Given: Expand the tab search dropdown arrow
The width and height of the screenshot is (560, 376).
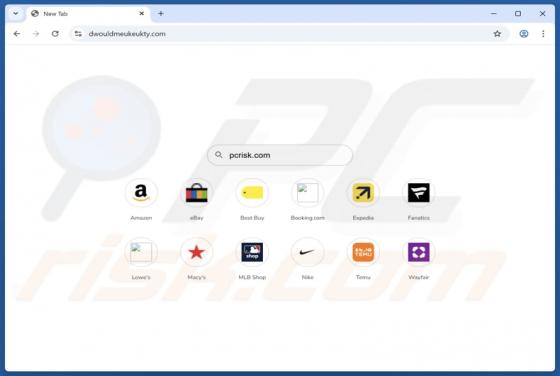Looking at the screenshot, I should (x=16, y=14).
